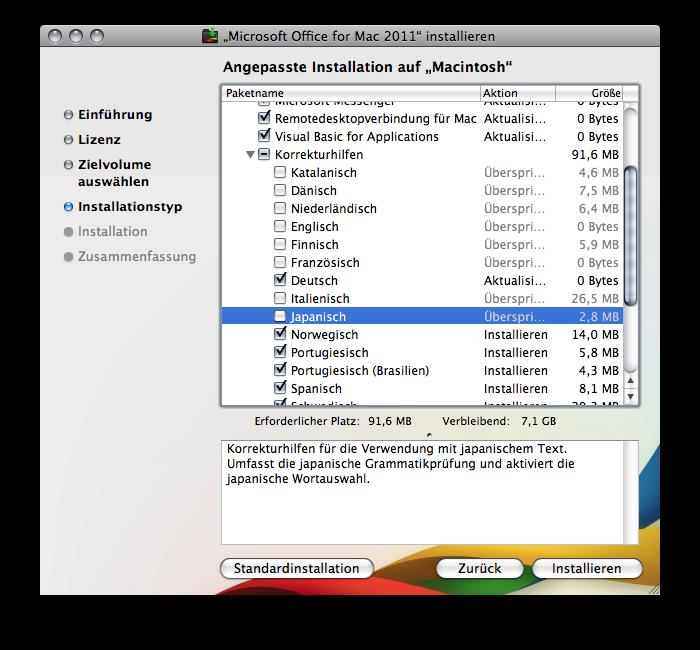The image size is (700, 650).
Task: Click the Zusammenfassung step in sidebar
Action: 137,257
